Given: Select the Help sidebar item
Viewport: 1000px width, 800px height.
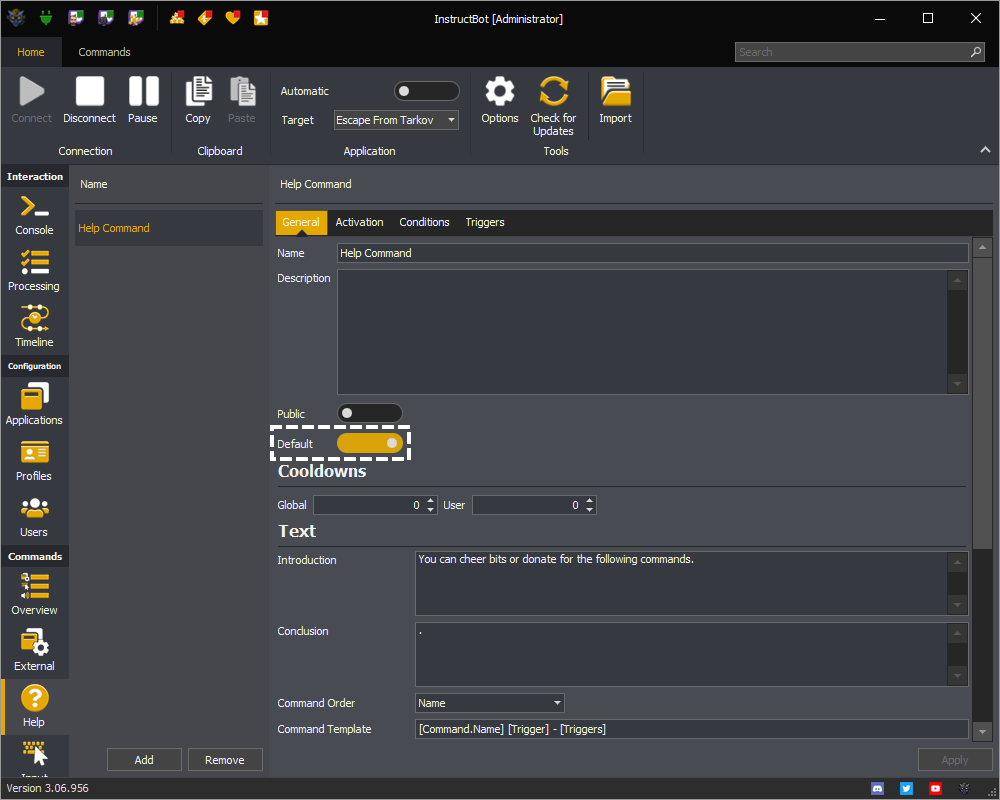Looking at the screenshot, I should click(x=34, y=706).
